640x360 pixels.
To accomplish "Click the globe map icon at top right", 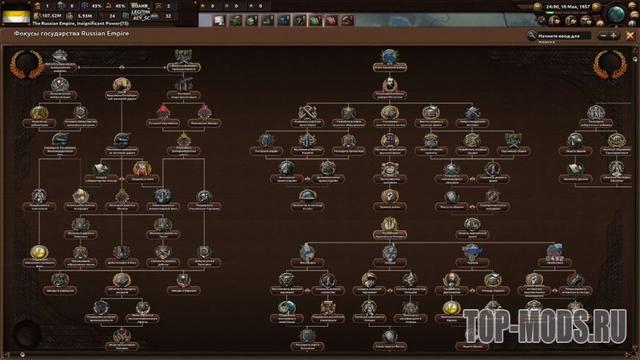I will point(616,14).
